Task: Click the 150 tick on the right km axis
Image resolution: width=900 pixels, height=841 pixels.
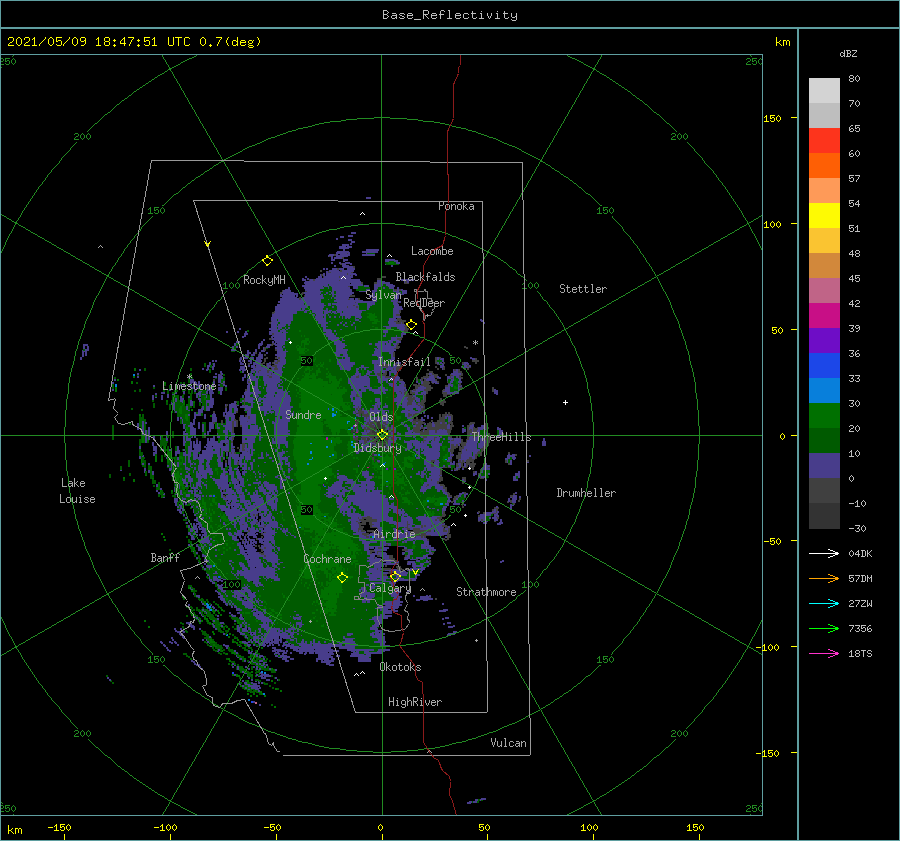Action: point(772,118)
